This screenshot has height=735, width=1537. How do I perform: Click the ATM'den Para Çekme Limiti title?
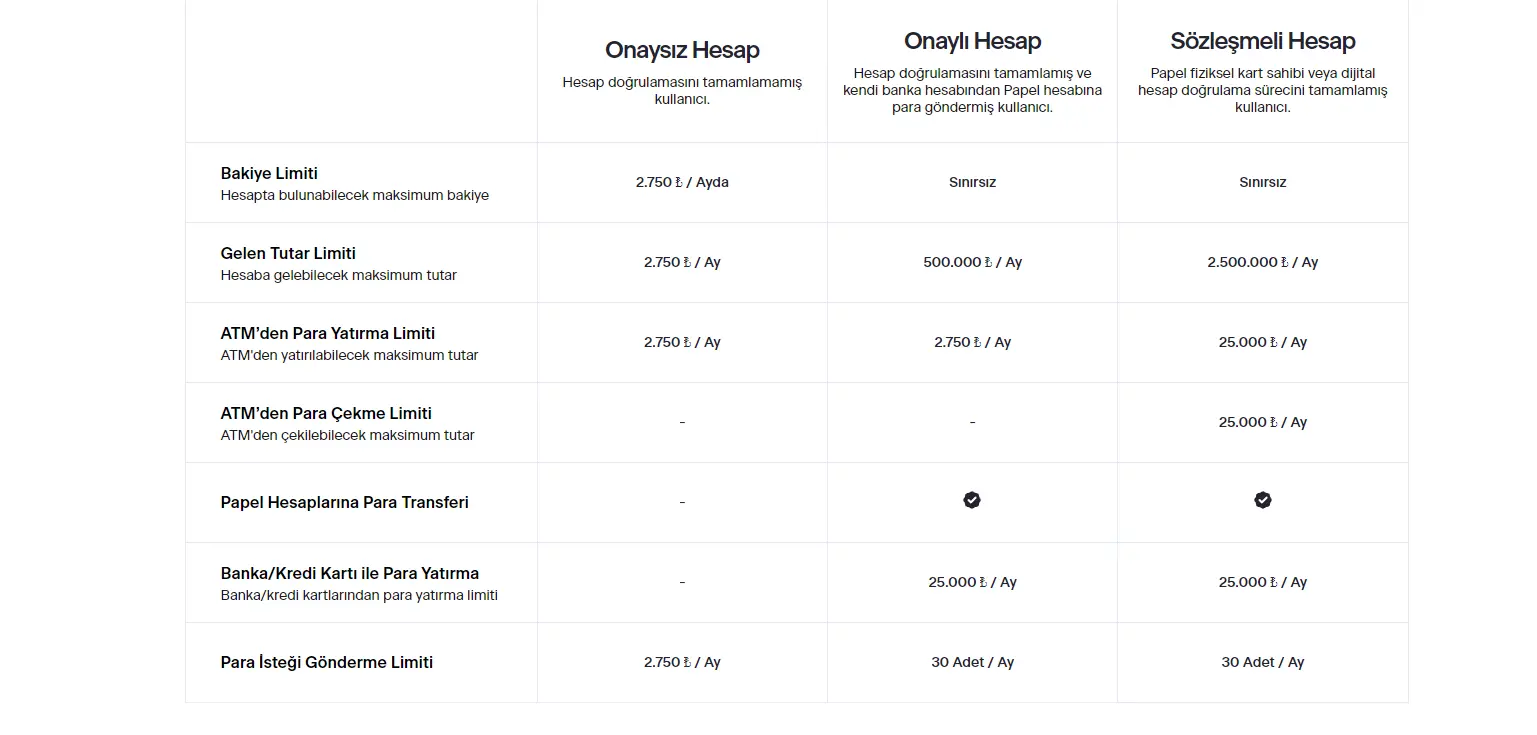[x=326, y=413]
